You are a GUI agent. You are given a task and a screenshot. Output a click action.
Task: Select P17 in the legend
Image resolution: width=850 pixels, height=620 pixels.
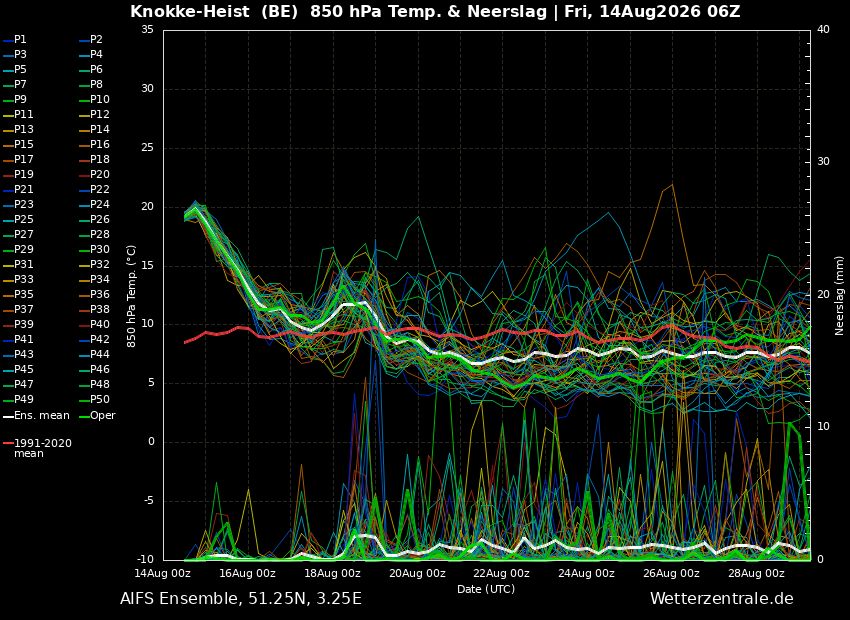(18, 159)
